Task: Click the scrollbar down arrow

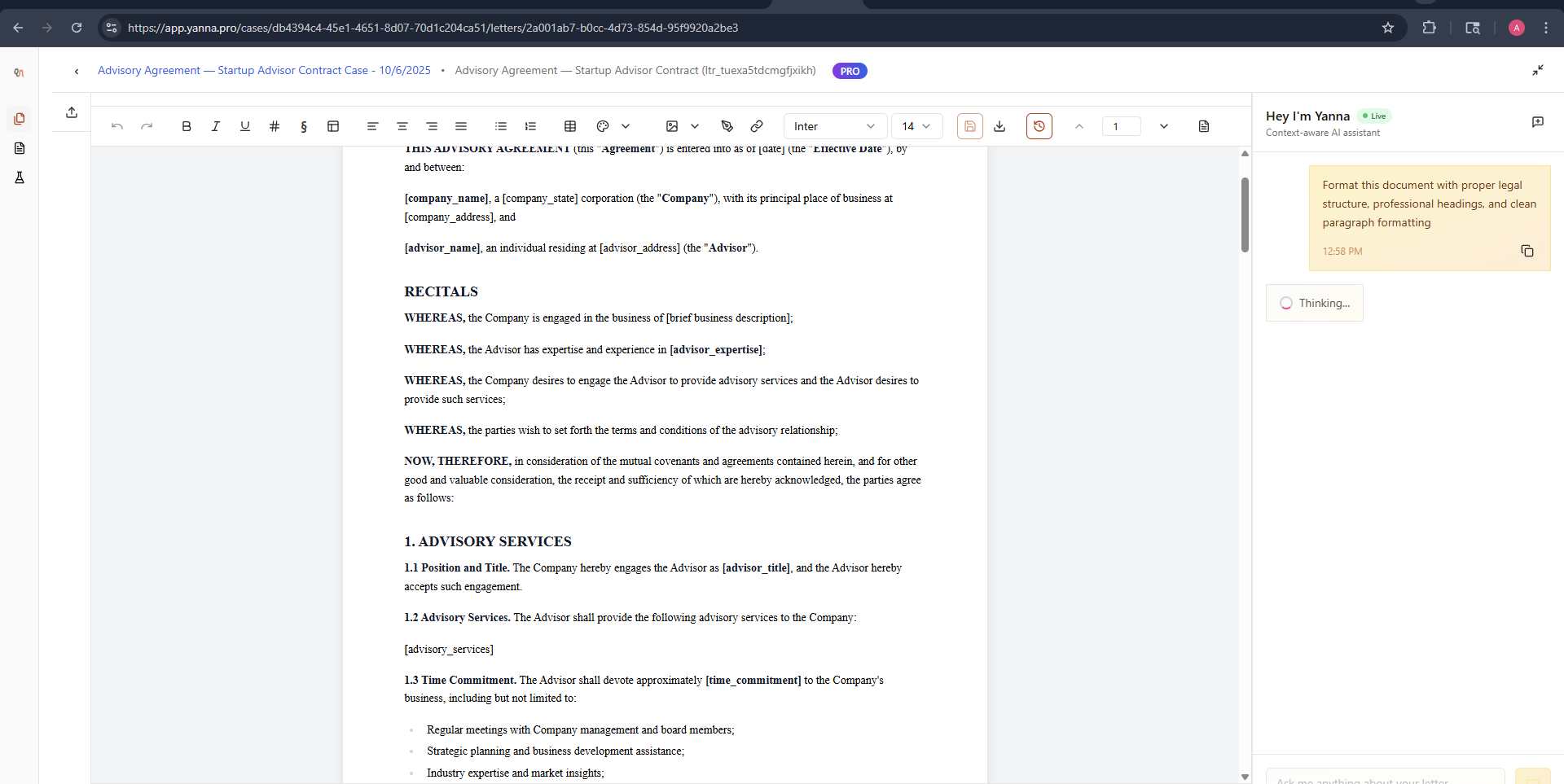Action: point(1245,777)
